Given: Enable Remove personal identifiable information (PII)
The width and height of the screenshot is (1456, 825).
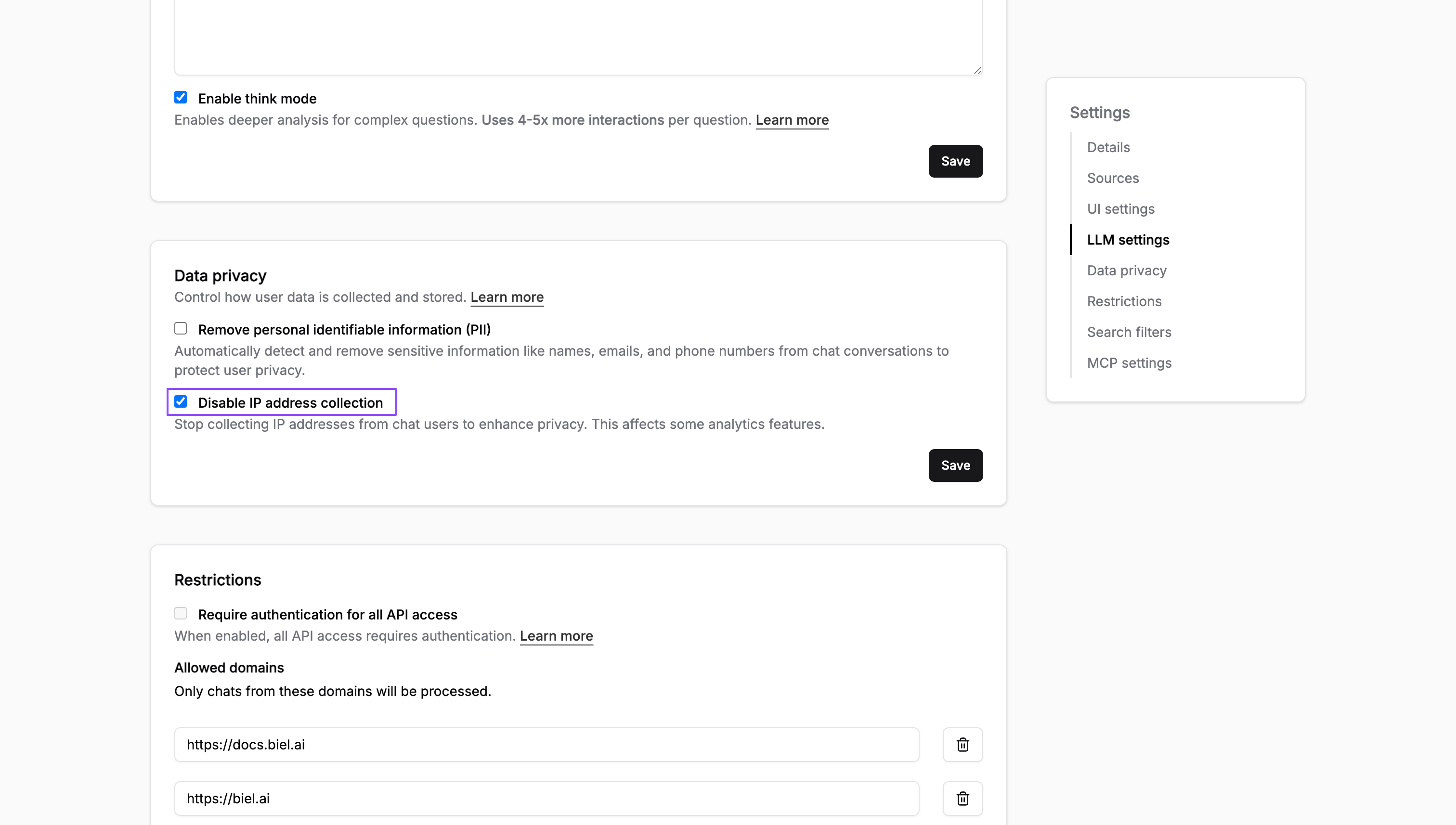Looking at the screenshot, I should pos(180,328).
